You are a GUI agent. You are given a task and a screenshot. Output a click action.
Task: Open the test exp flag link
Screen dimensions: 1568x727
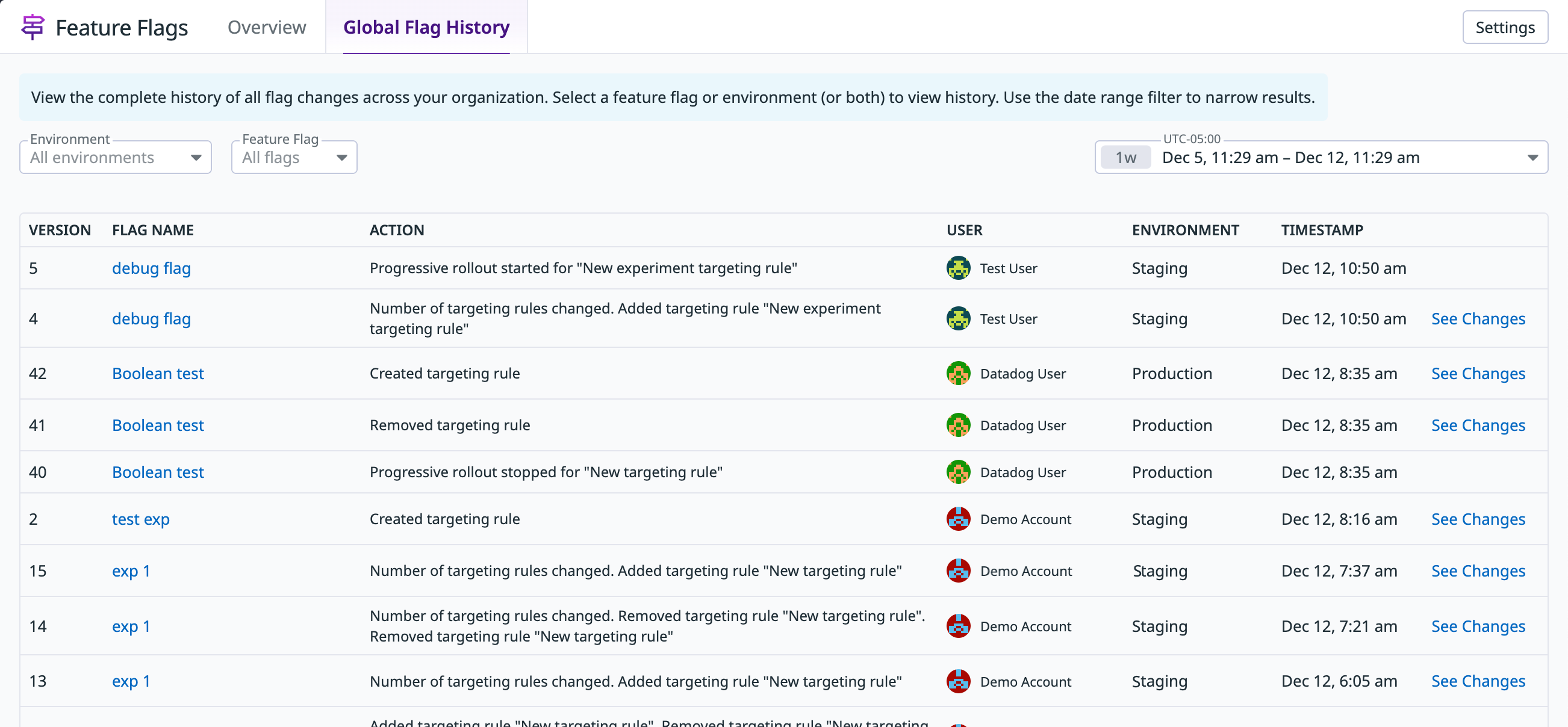[x=141, y=519]
